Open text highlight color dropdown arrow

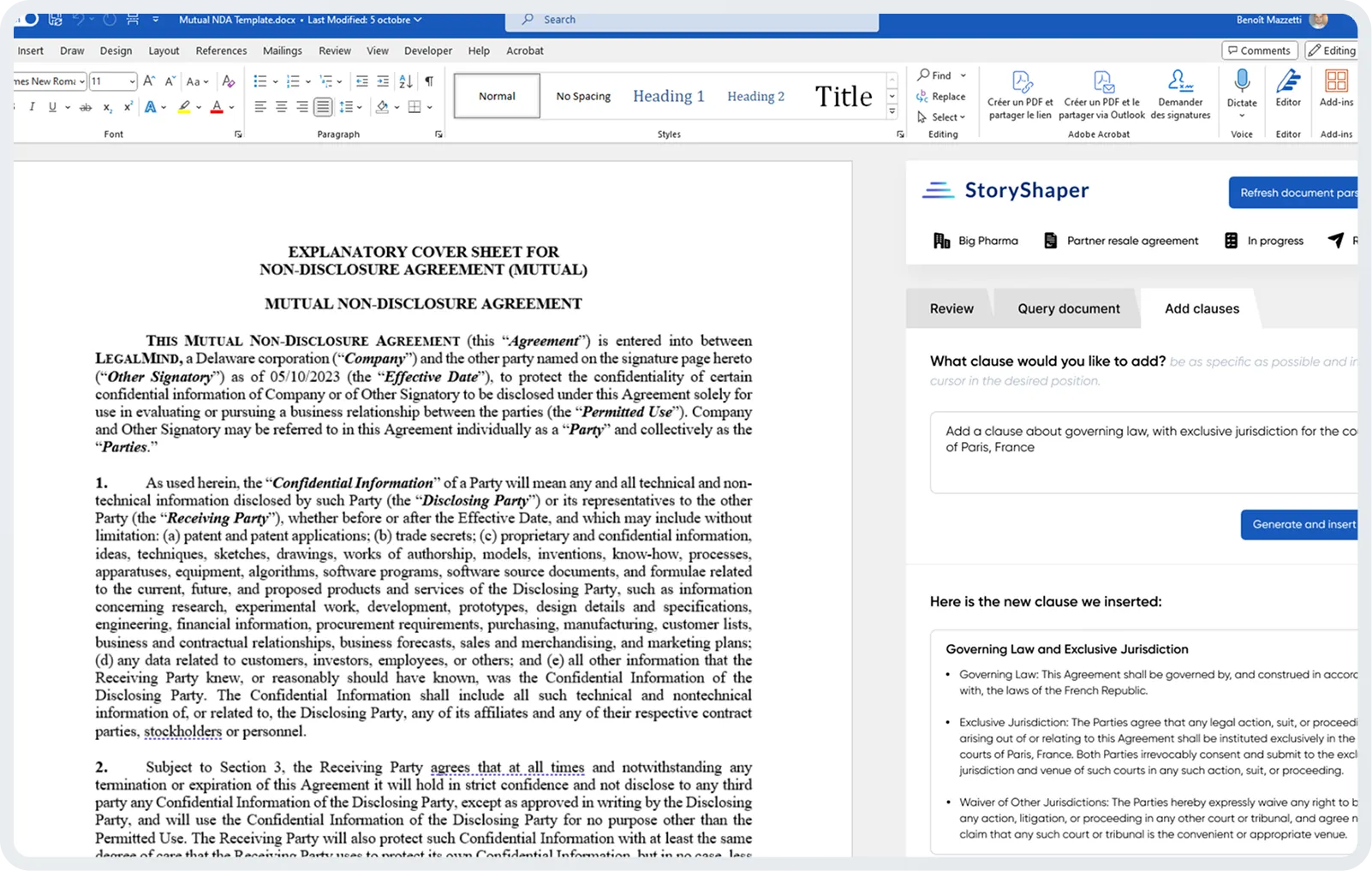[x=199, y=108]
